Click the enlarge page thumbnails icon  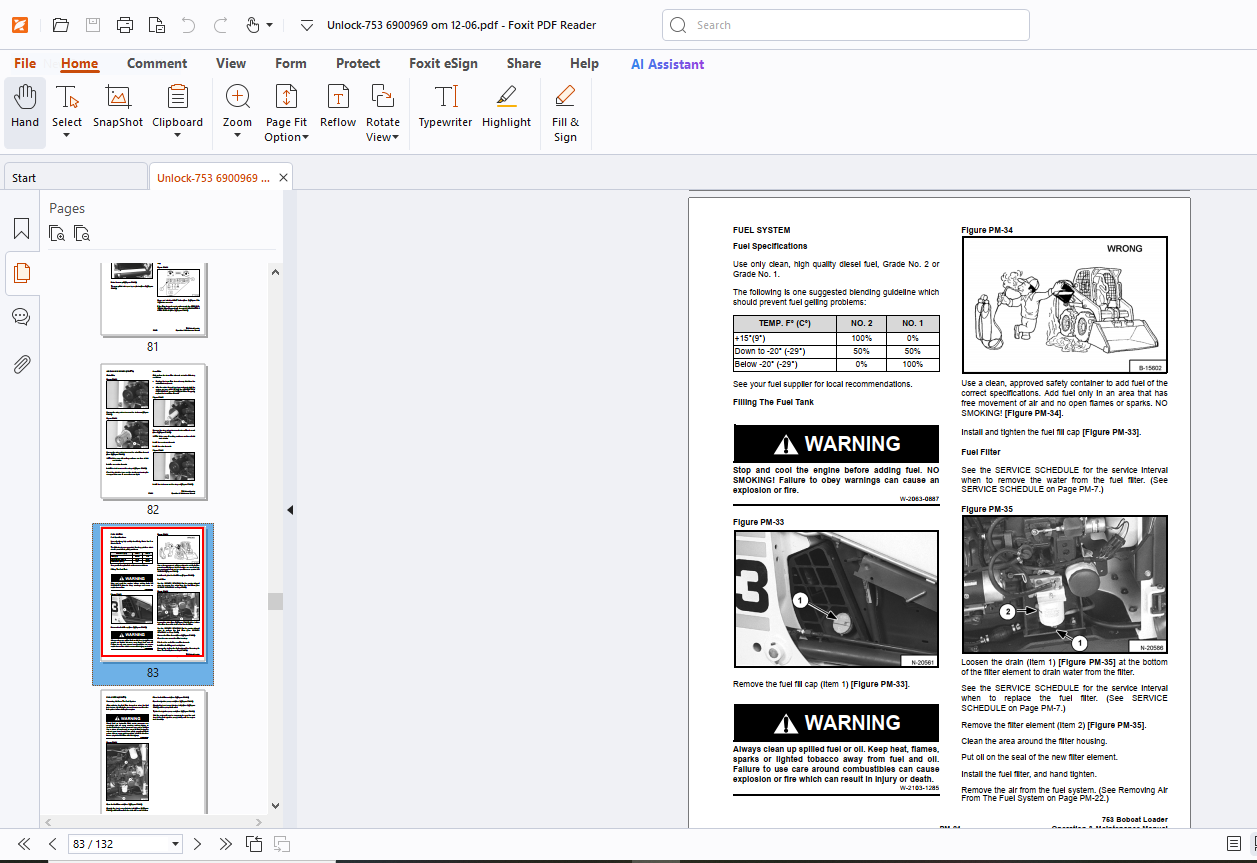tap(58, 234)
